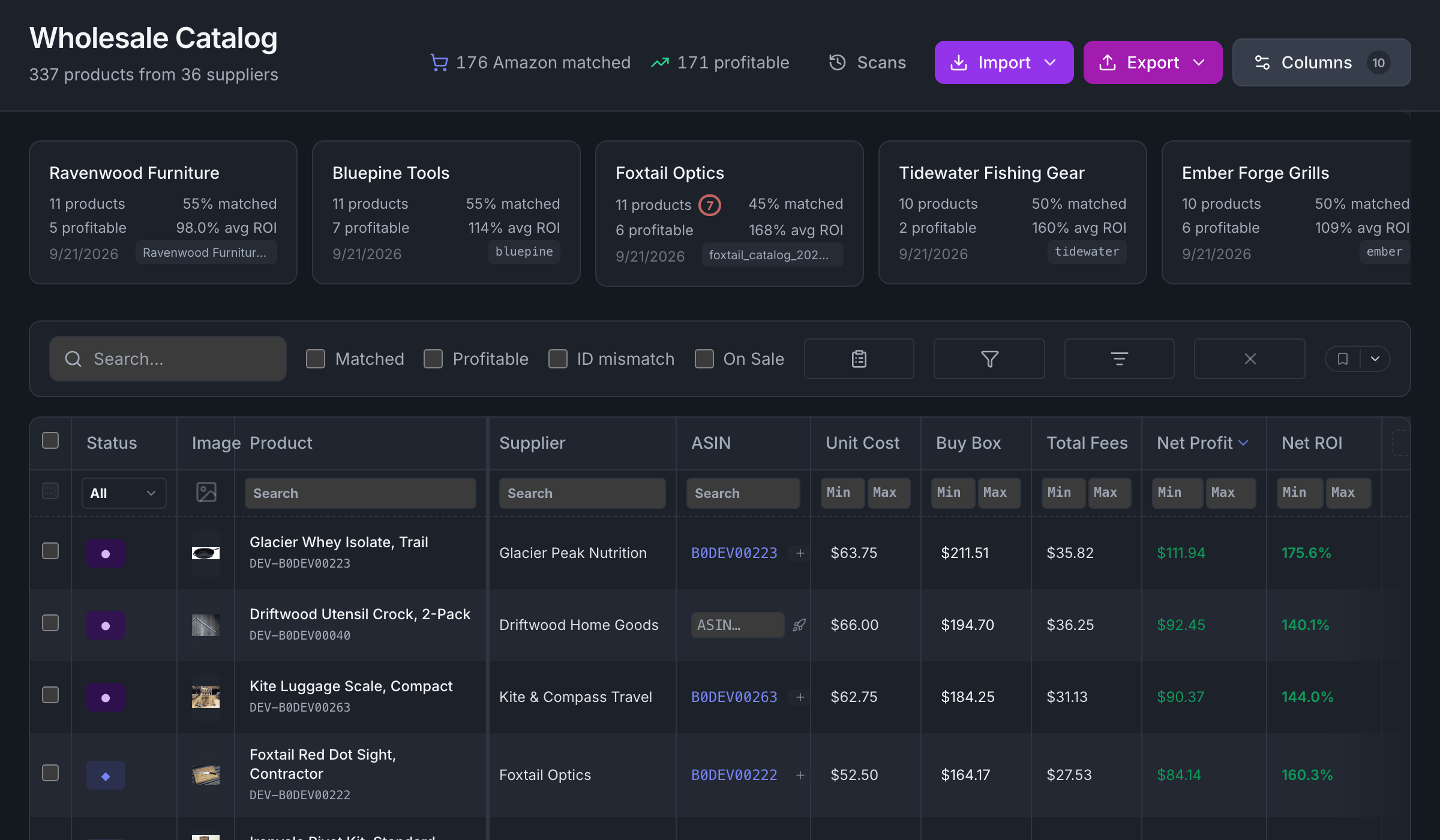Open the Columns settings button
The image size is (1440, 840).
[1321, 62]
